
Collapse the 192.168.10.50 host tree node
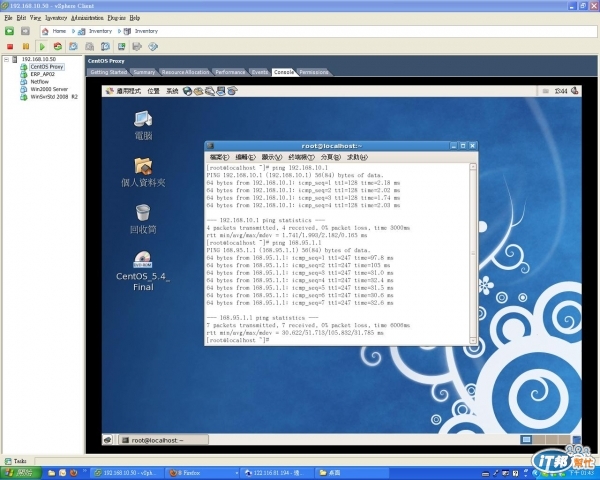pyautogui.click(x=7, y=59)
